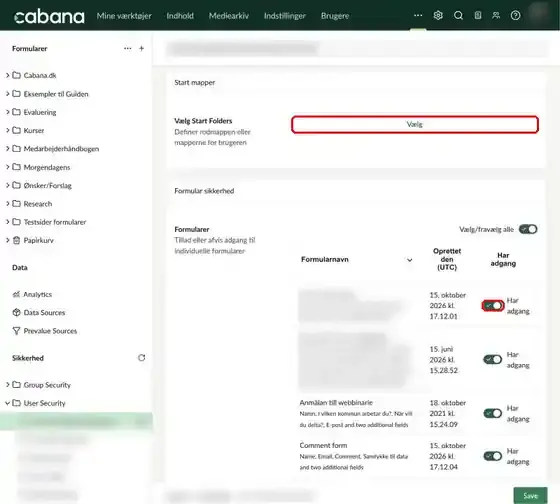Image resolution: width=560 pixels, height=504 pixels.
Task: Expand the Group Security node
Action: point(8,385)
